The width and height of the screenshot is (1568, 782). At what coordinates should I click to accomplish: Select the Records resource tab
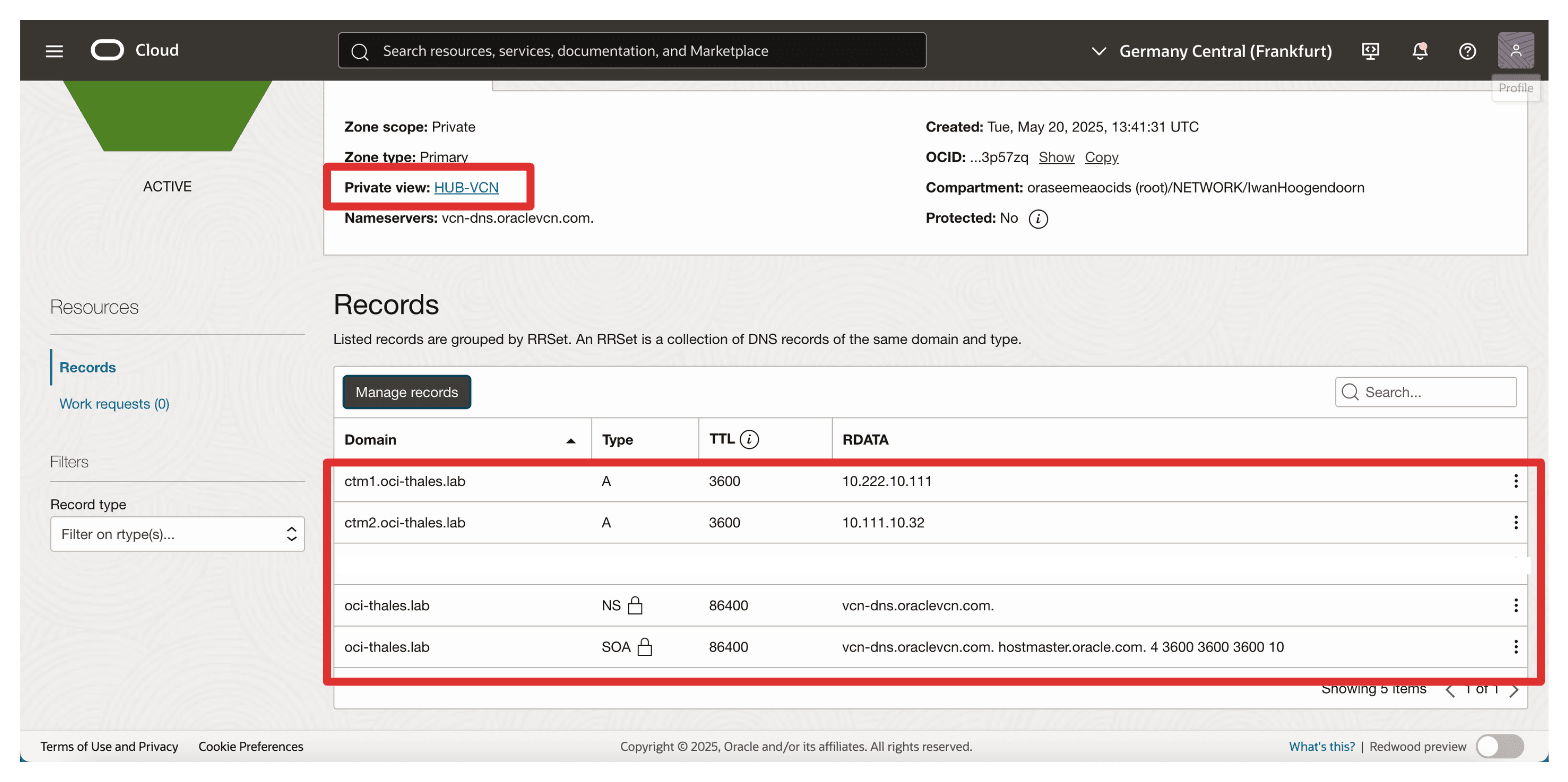(88, 367)
